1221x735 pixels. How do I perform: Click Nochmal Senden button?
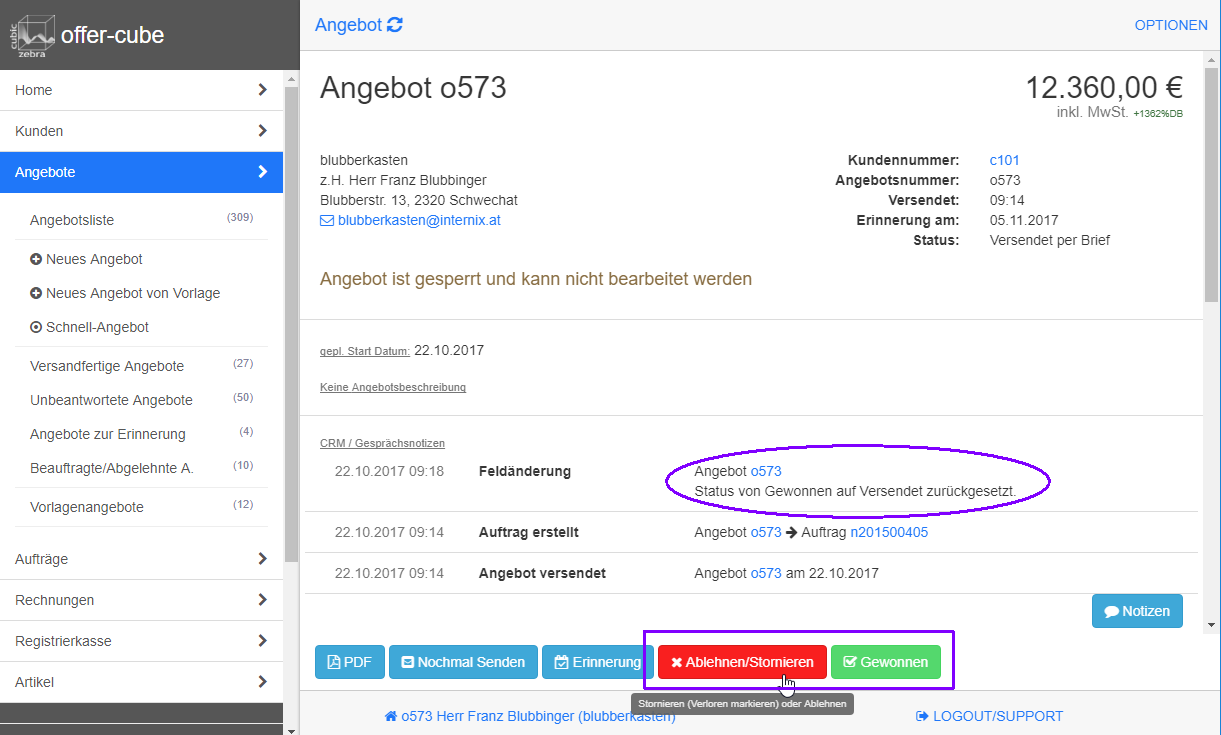[x=463, y=662]
